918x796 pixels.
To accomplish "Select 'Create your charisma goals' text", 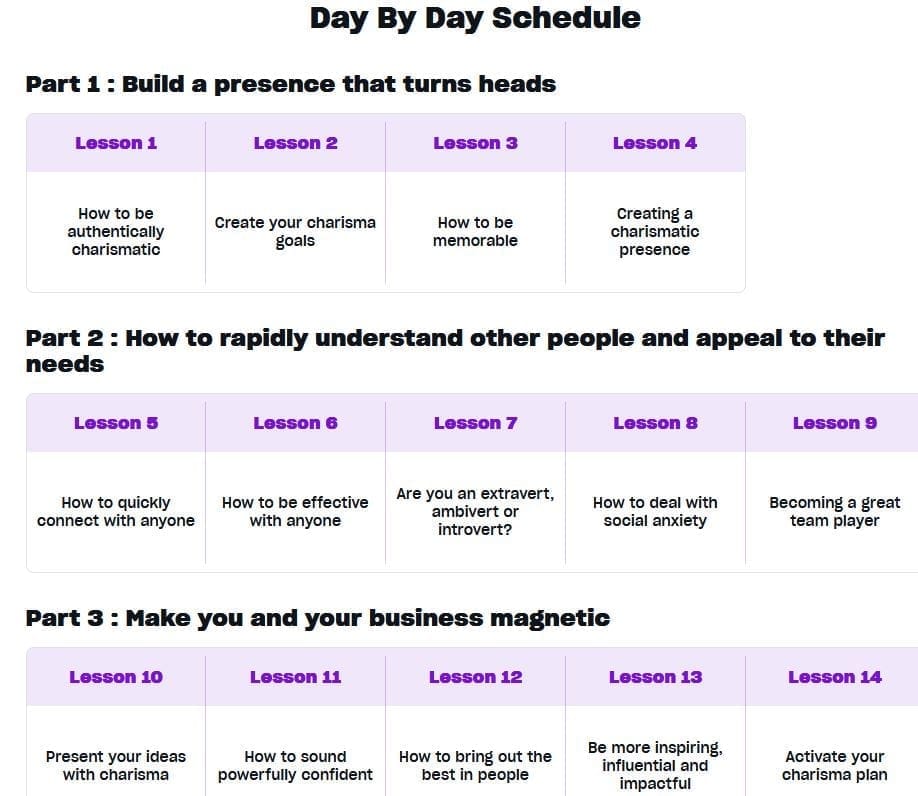I will (x=295, y=232).
